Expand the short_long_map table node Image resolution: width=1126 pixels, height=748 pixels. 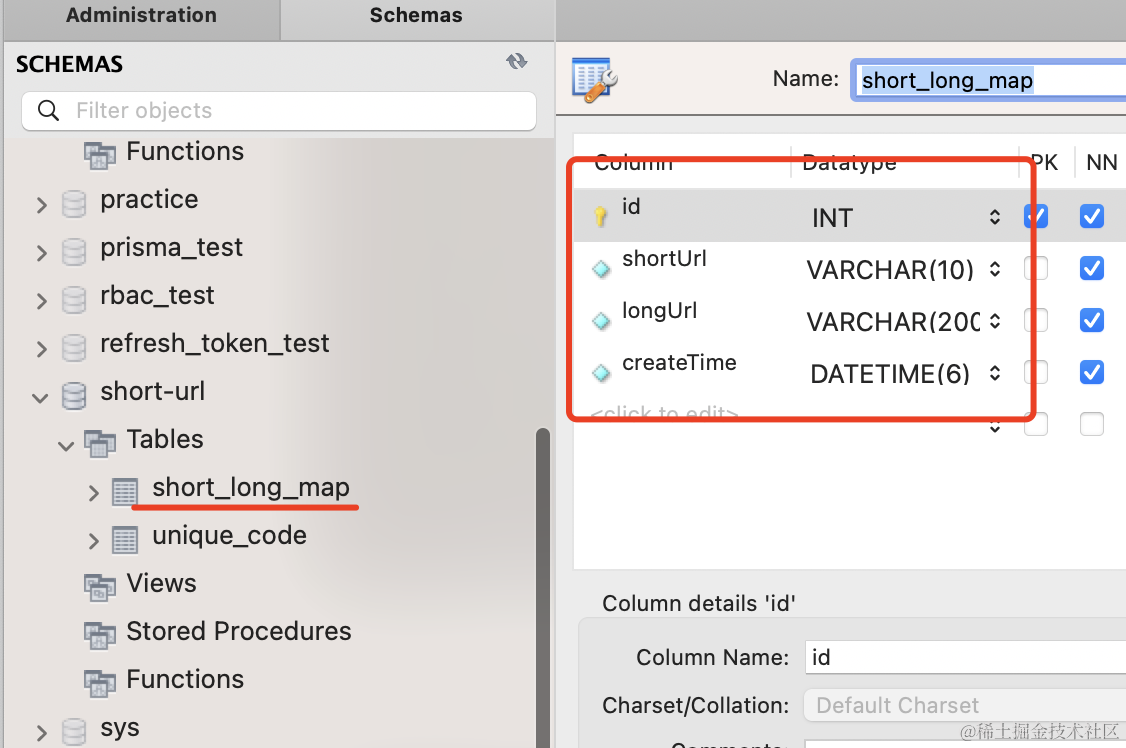93,492
